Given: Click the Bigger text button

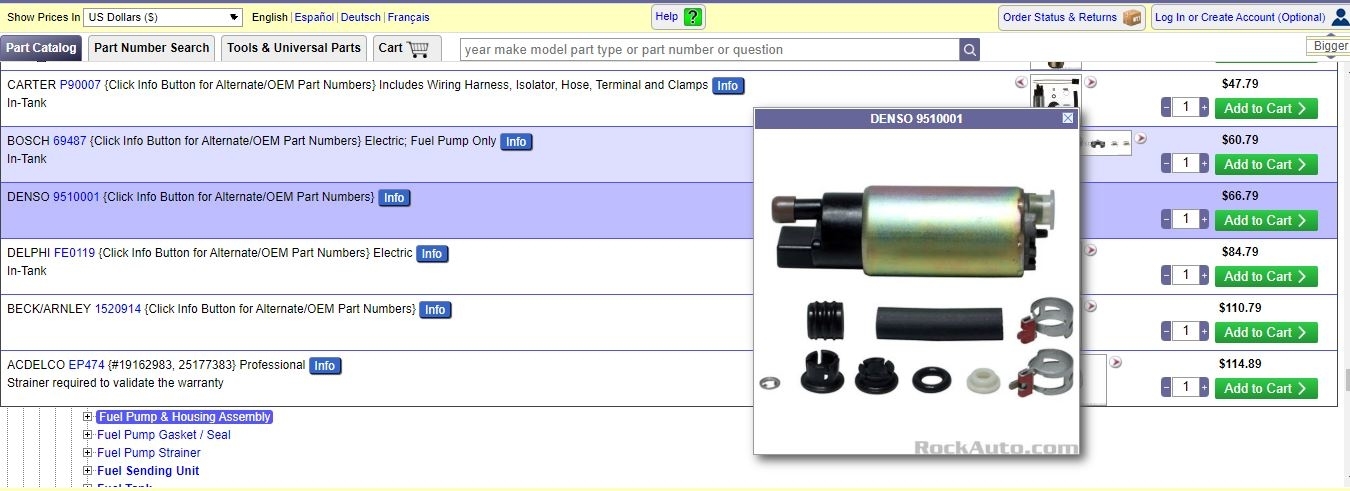Looking at the screenshot, I should 1328,46.
